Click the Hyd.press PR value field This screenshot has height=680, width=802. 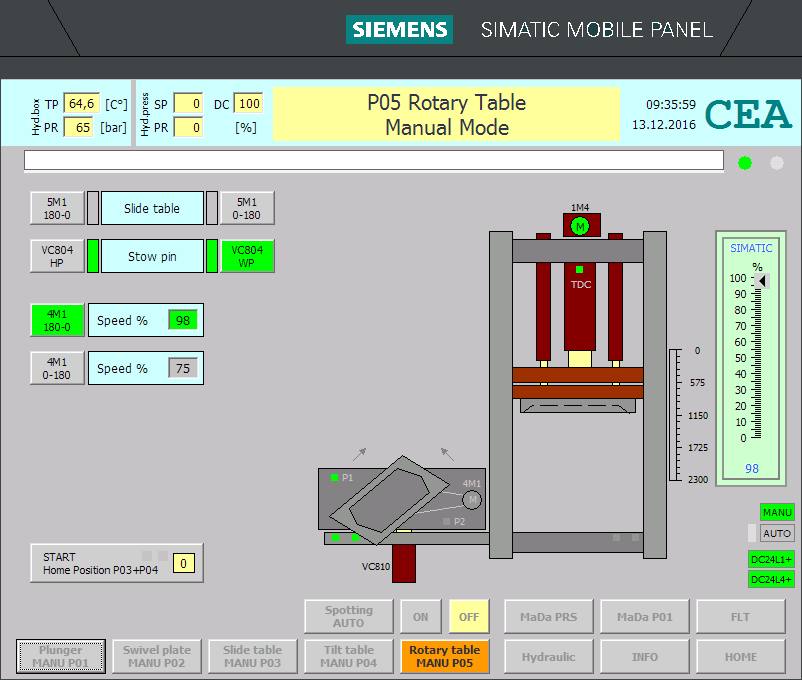pos(189,127)
